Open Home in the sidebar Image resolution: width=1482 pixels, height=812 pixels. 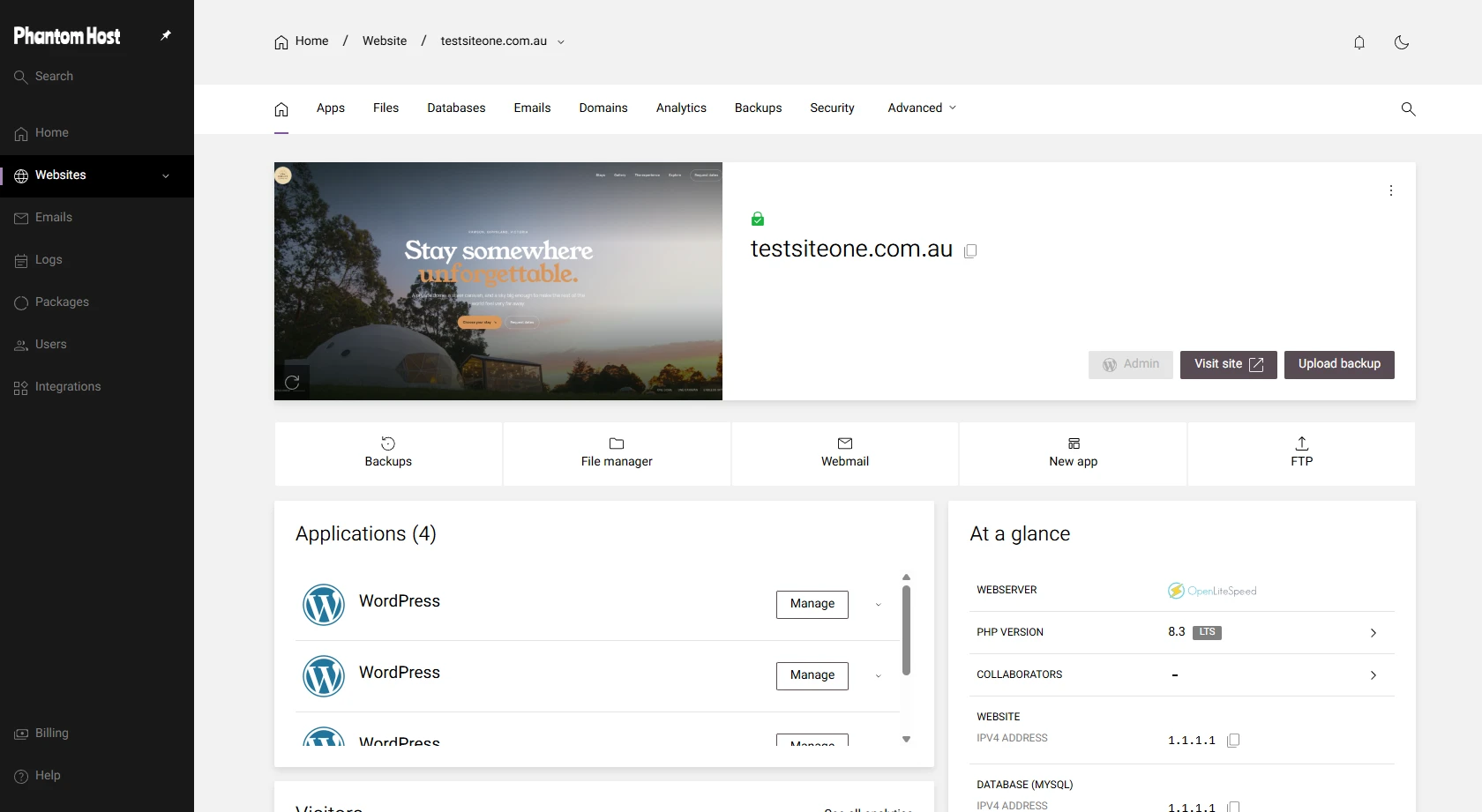(97, 133)
